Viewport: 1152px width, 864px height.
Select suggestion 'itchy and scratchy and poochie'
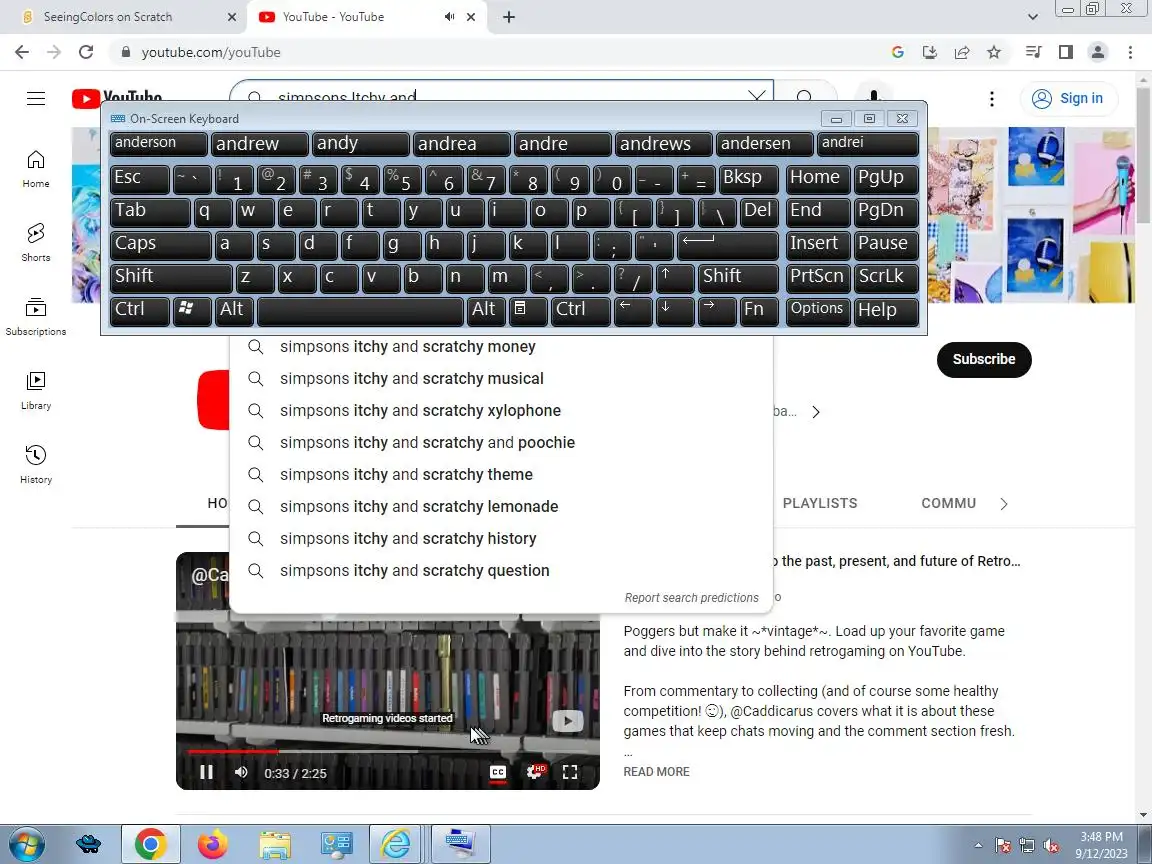(501, 443)
